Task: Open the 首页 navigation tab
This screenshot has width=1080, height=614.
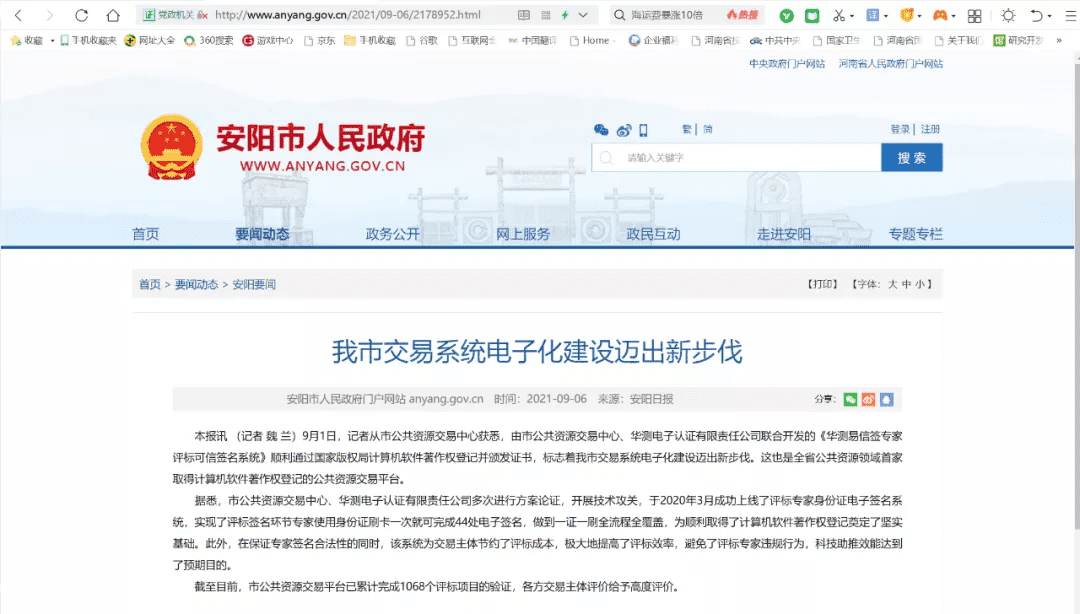Action: coord(145,234)
